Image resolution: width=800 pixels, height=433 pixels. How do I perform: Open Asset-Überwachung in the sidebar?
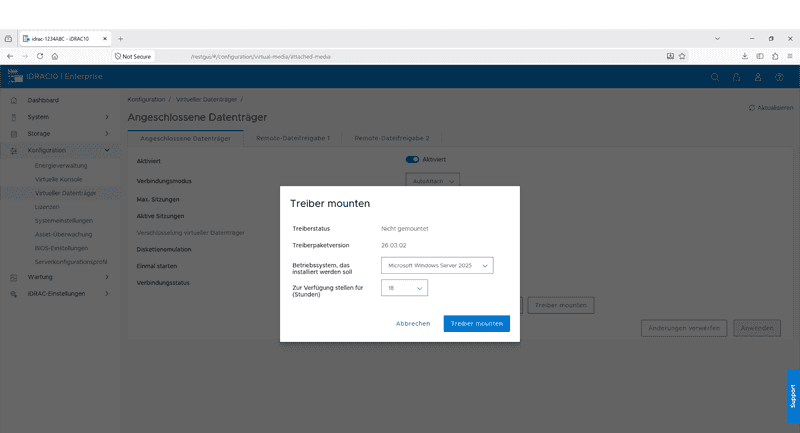pos(63,234)
